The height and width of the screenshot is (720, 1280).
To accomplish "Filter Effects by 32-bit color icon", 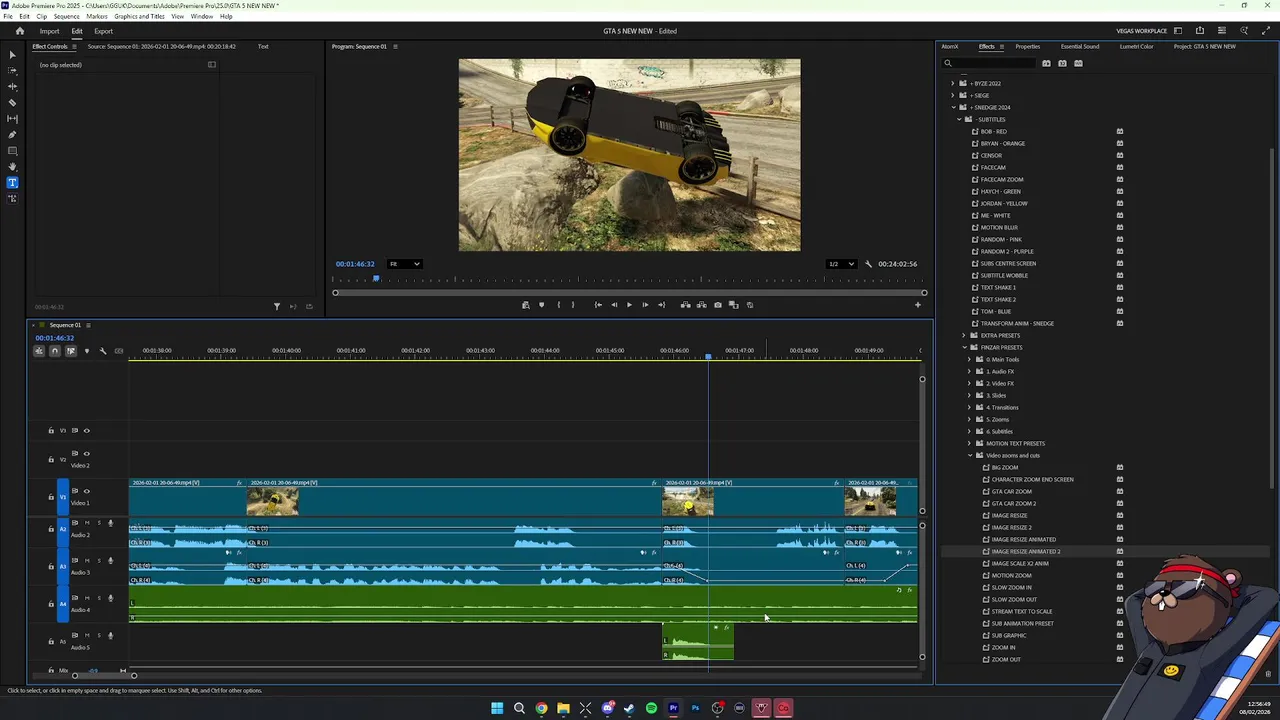I will [x=1062, y=63].
